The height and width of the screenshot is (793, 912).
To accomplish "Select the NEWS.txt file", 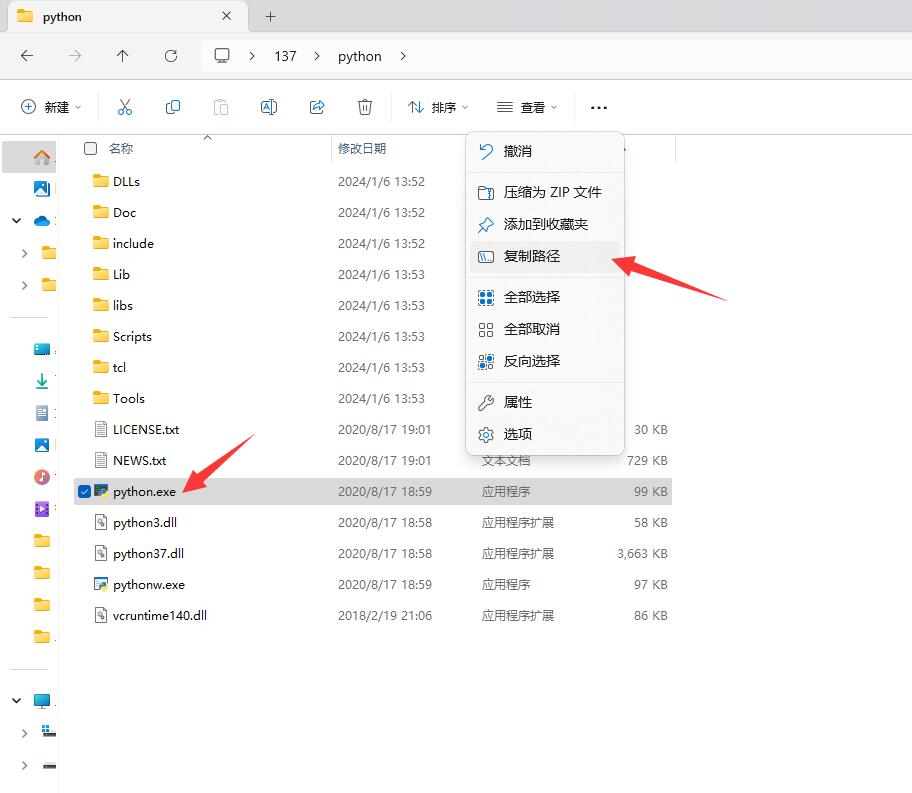I will [x=373, y=460].
